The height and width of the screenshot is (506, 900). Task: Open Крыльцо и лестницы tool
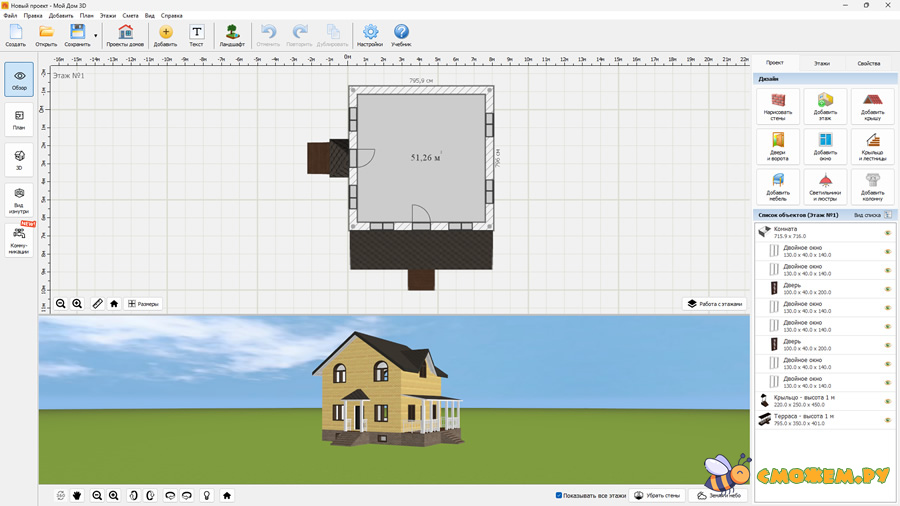[x=872, y=147]
